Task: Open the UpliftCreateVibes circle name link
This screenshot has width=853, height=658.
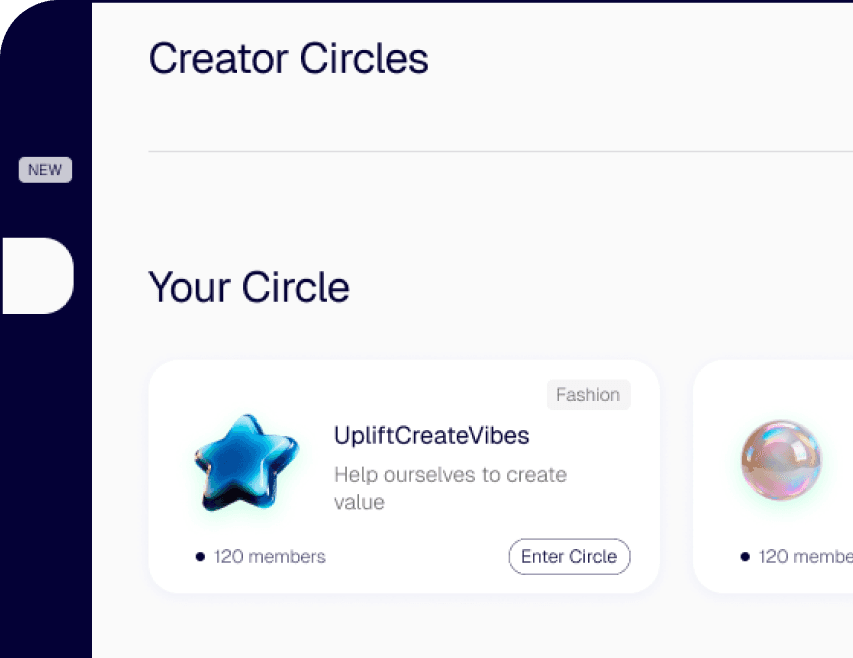Action: [431, 436]
